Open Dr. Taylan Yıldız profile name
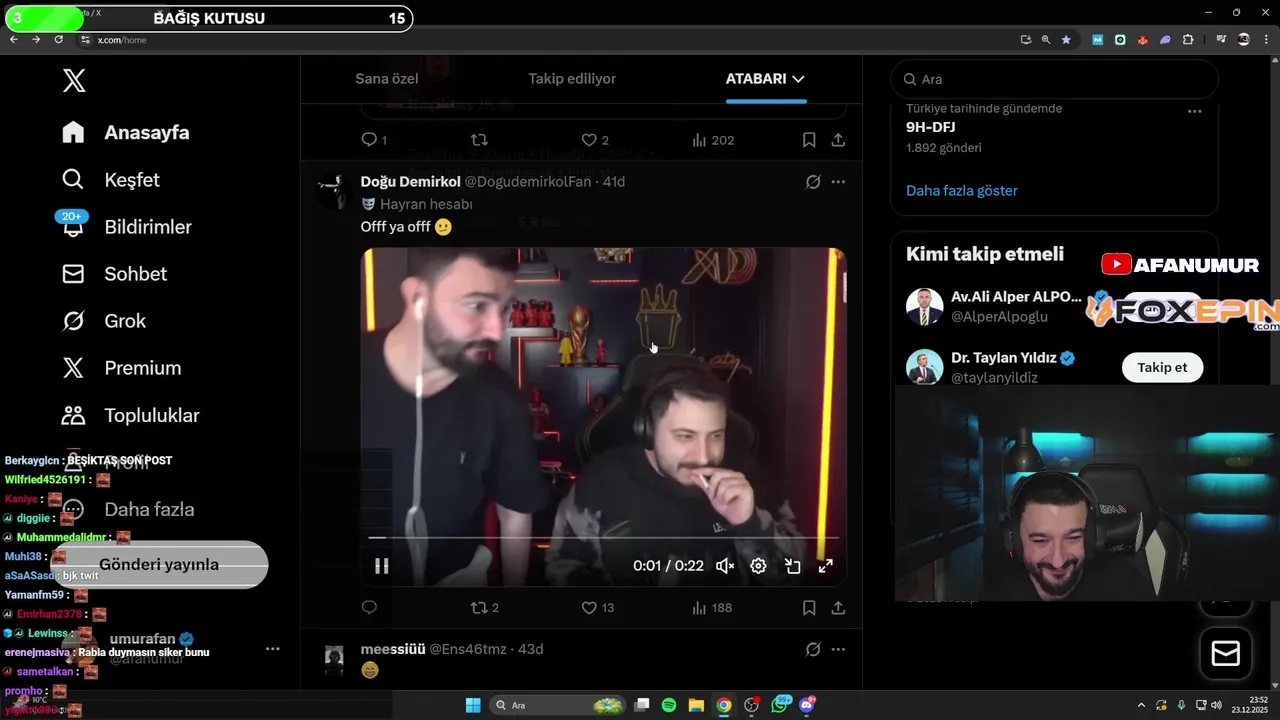Image resolution: width=1280 pixels, height=720 pixels. pos(1003,358)
